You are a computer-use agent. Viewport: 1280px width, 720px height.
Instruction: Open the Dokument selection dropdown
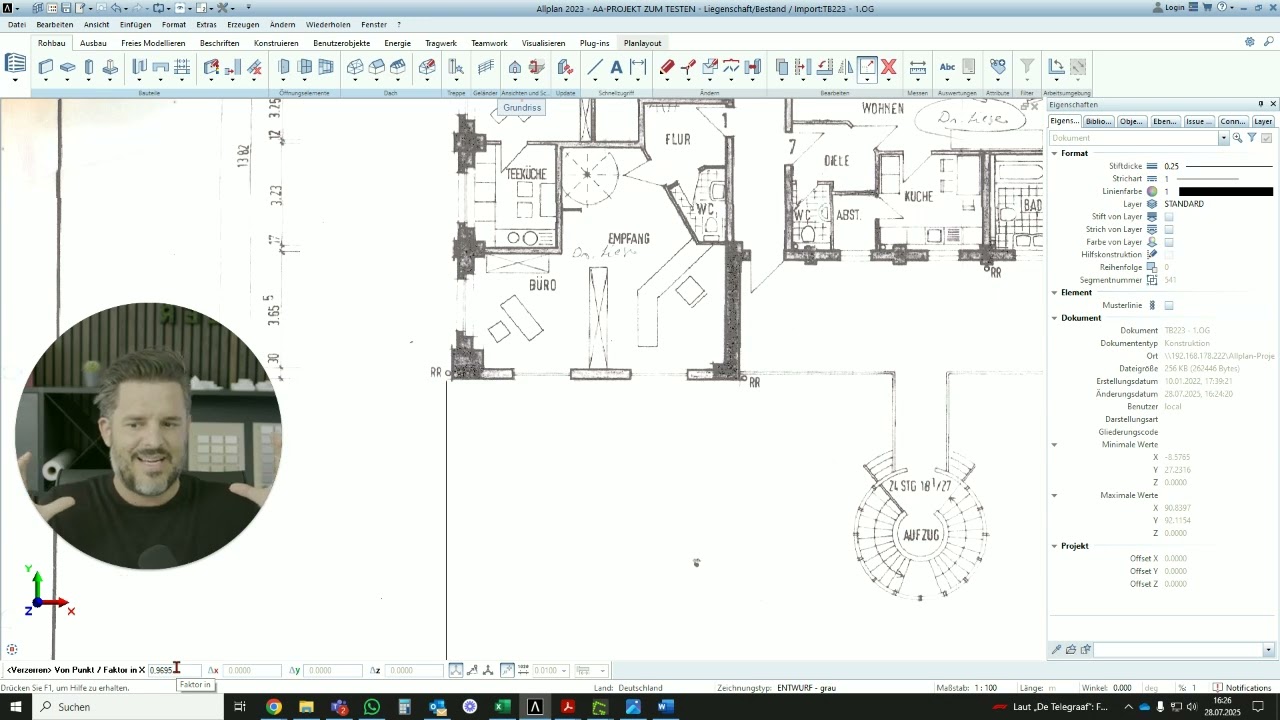point(1223,138)
